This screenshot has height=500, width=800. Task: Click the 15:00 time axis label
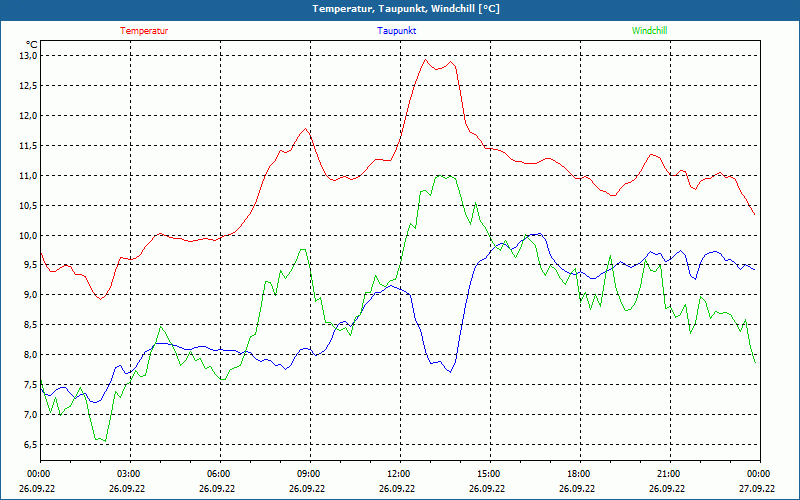[x=488, y=474]
